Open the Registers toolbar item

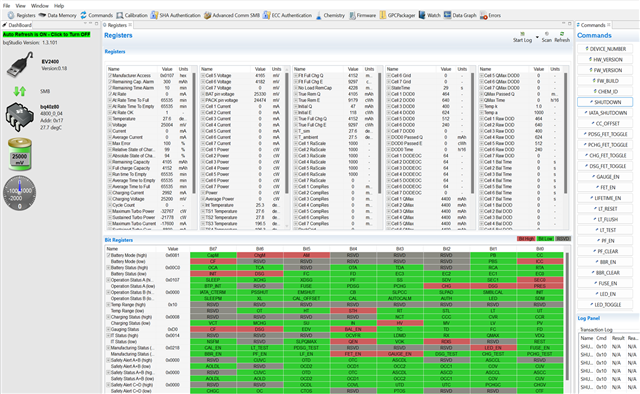click(x=21, y=16)
